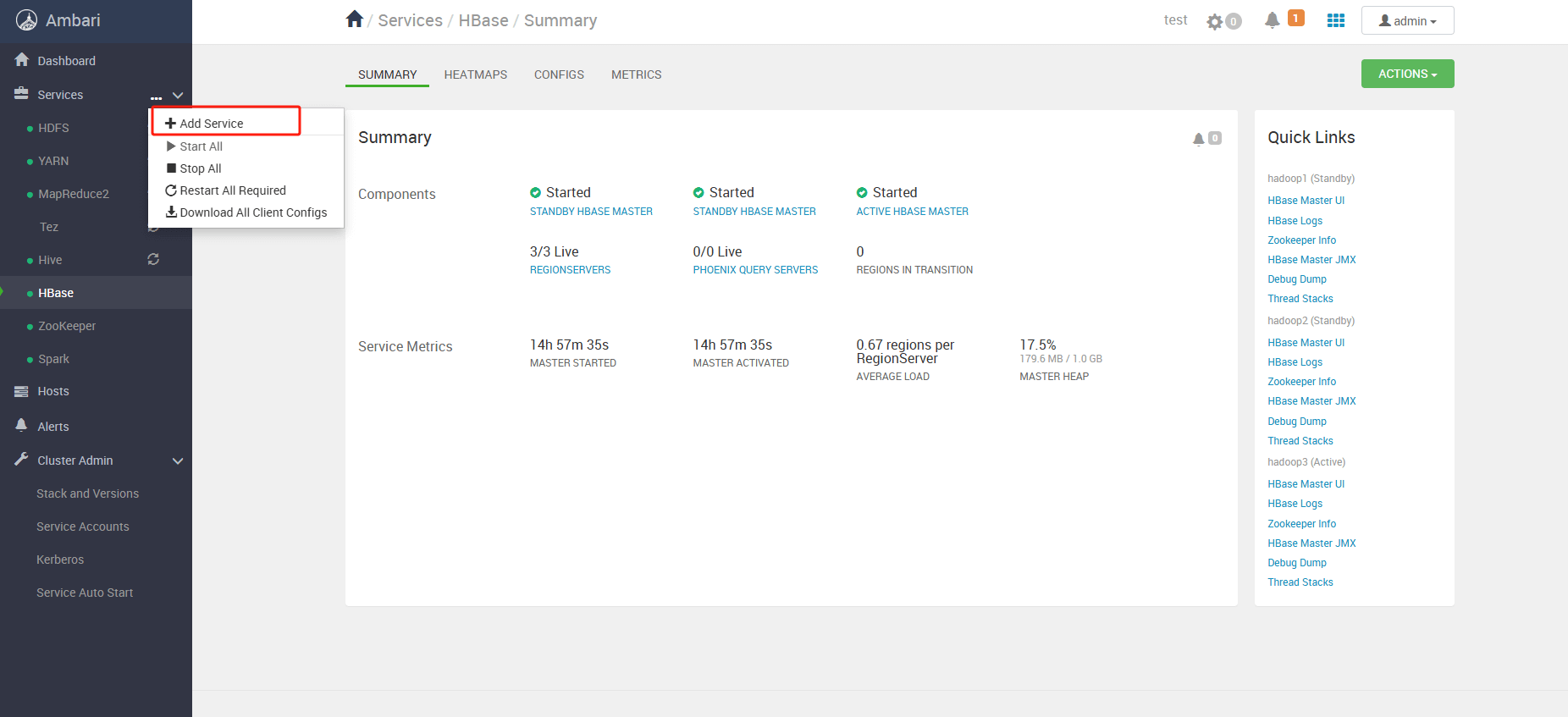The width and height of the screenshot is (1568, 717).
Task: Open Service Accounts page
Action: 83,527
